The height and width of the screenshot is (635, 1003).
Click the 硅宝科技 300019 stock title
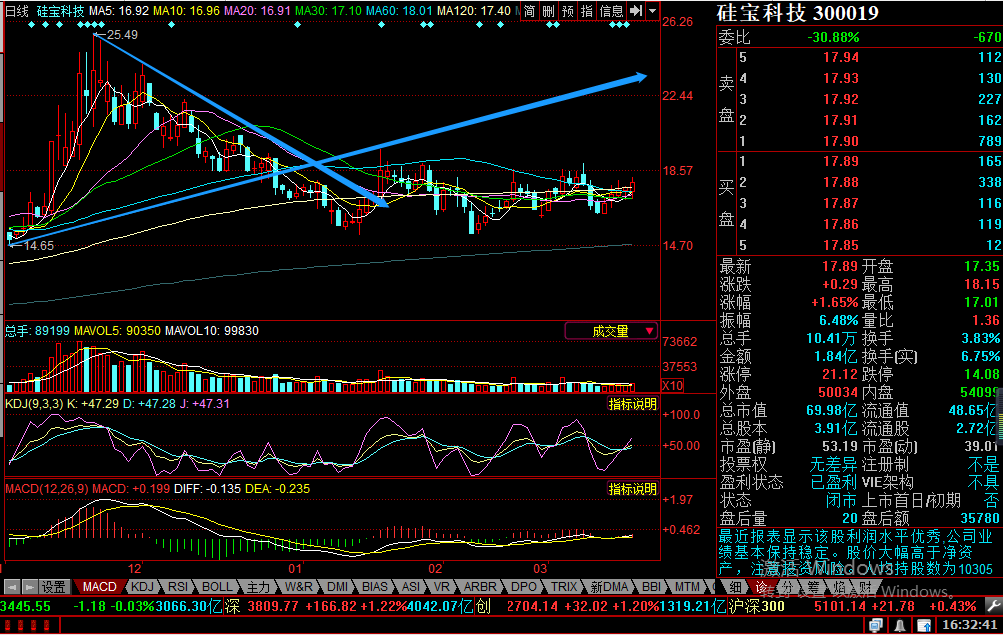(797, 13)
